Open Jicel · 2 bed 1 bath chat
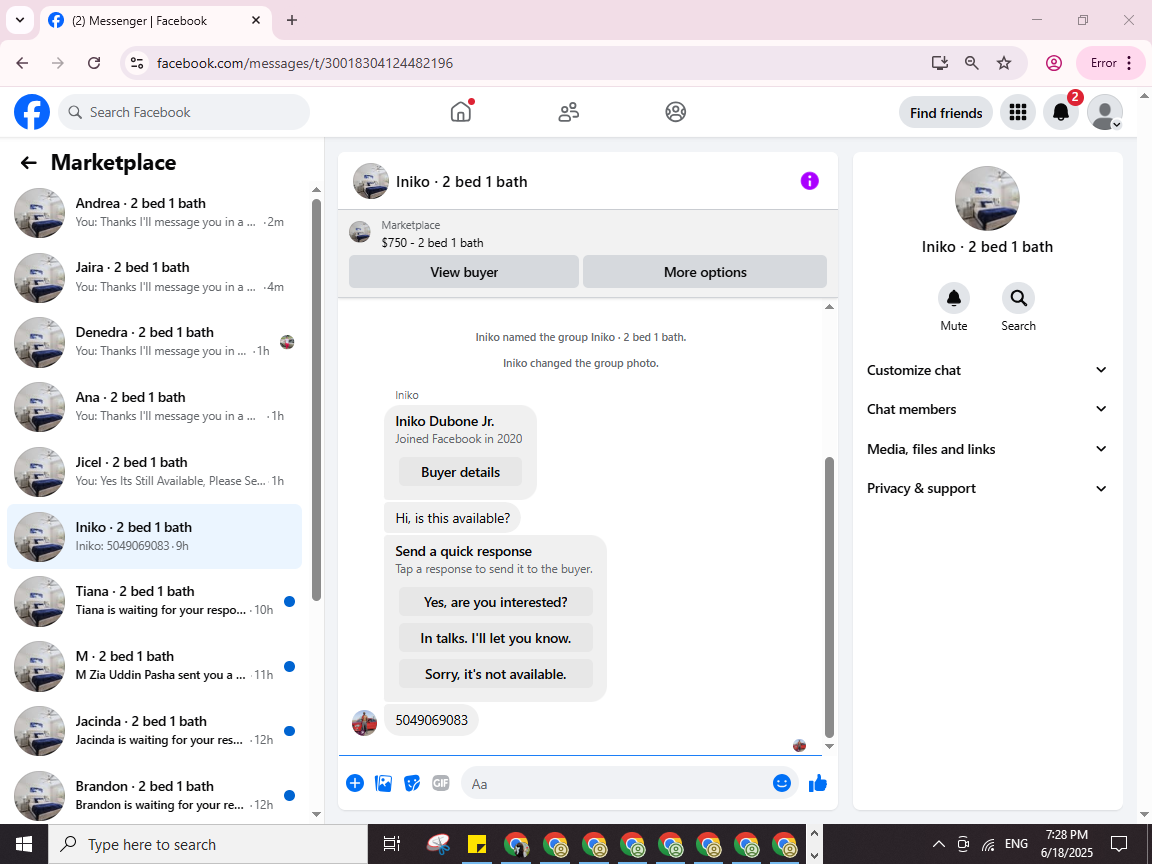Screen dimensions: 1152x864 coord(154,472)
